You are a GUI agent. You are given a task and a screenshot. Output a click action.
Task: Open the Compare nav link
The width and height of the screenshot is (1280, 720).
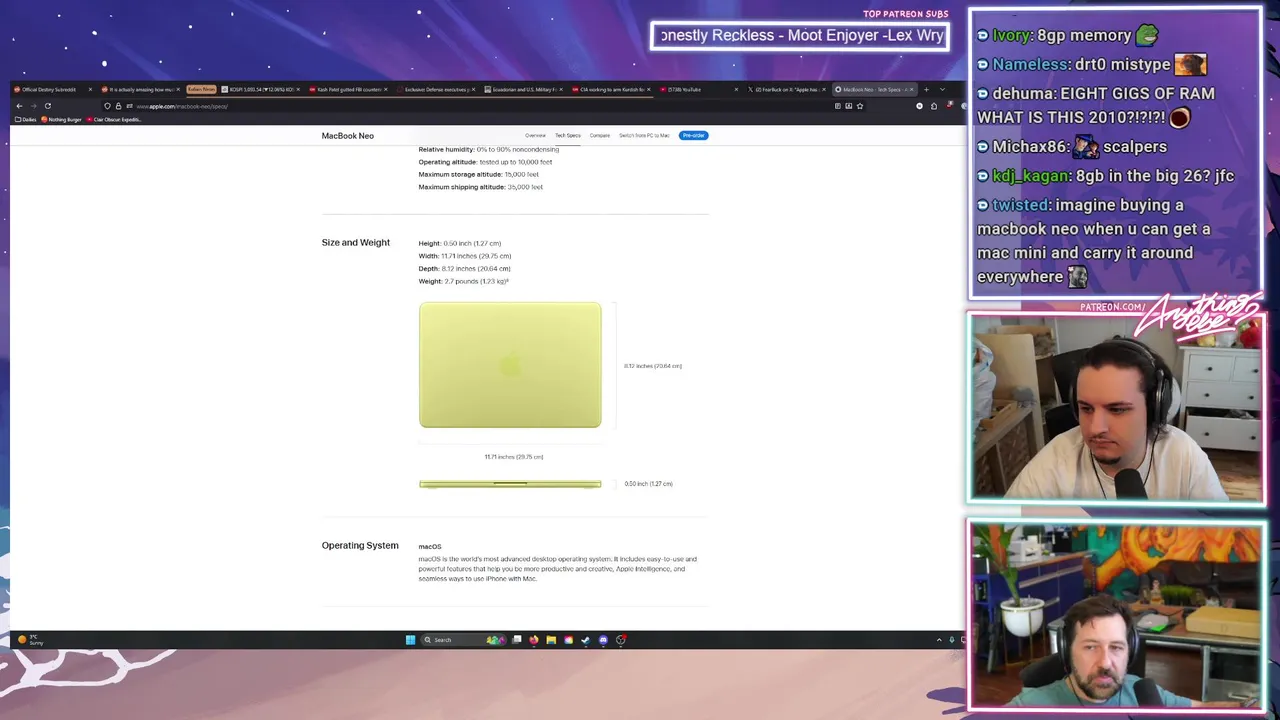click(x=600, y=136)
